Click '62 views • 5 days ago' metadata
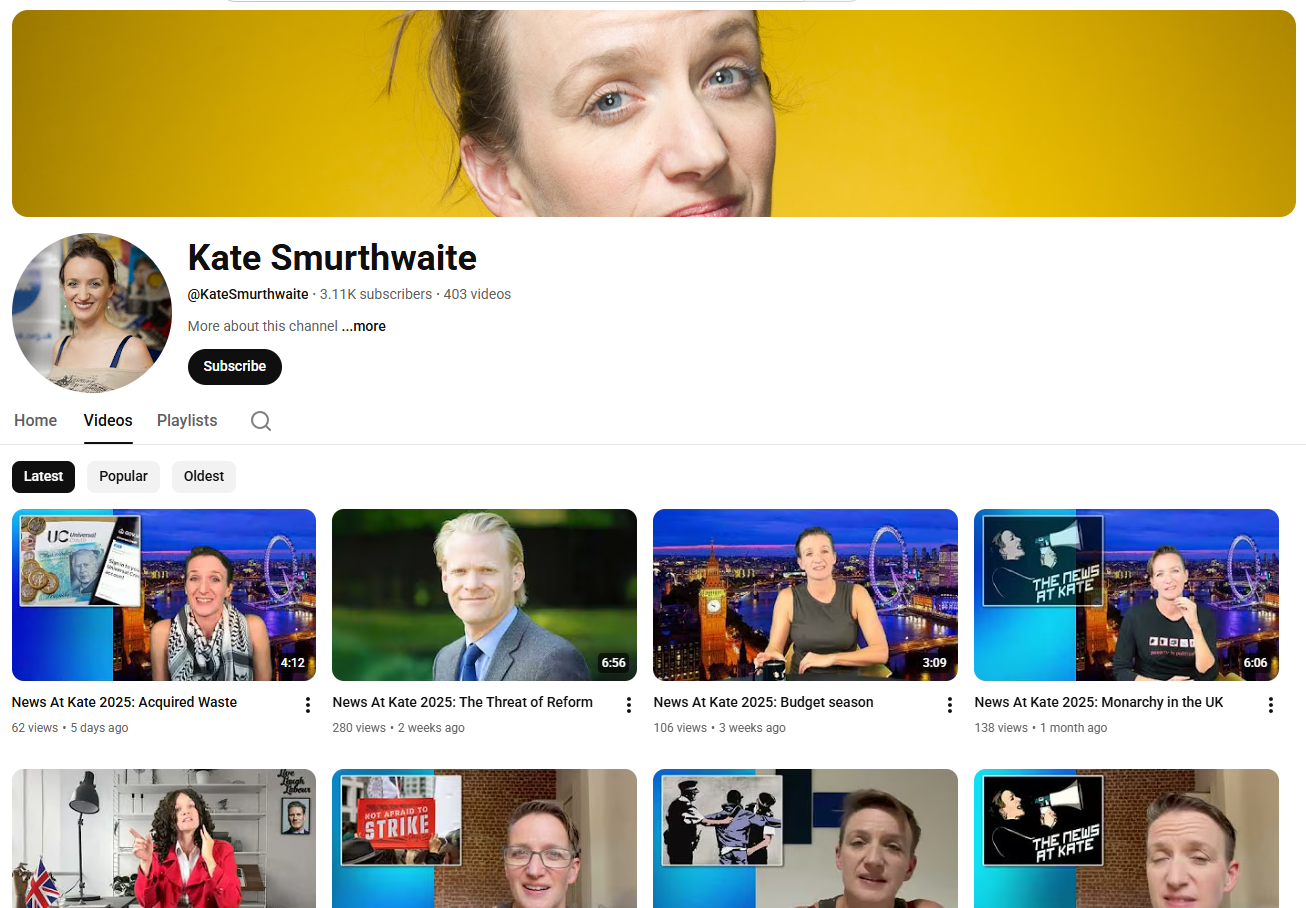This screenshot has width=1306, height=908. (x=70, y=728)
